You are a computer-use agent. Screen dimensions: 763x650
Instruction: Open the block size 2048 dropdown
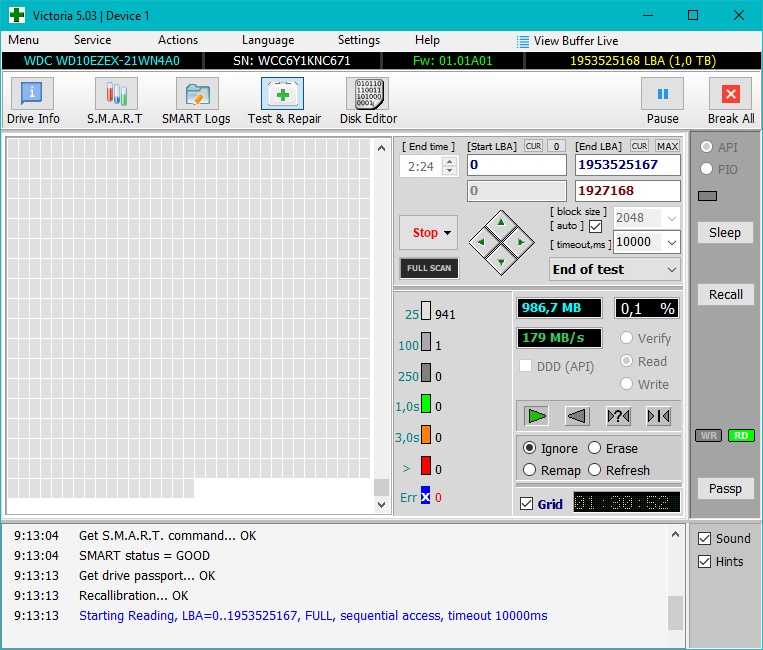click(x=672, y=218)
